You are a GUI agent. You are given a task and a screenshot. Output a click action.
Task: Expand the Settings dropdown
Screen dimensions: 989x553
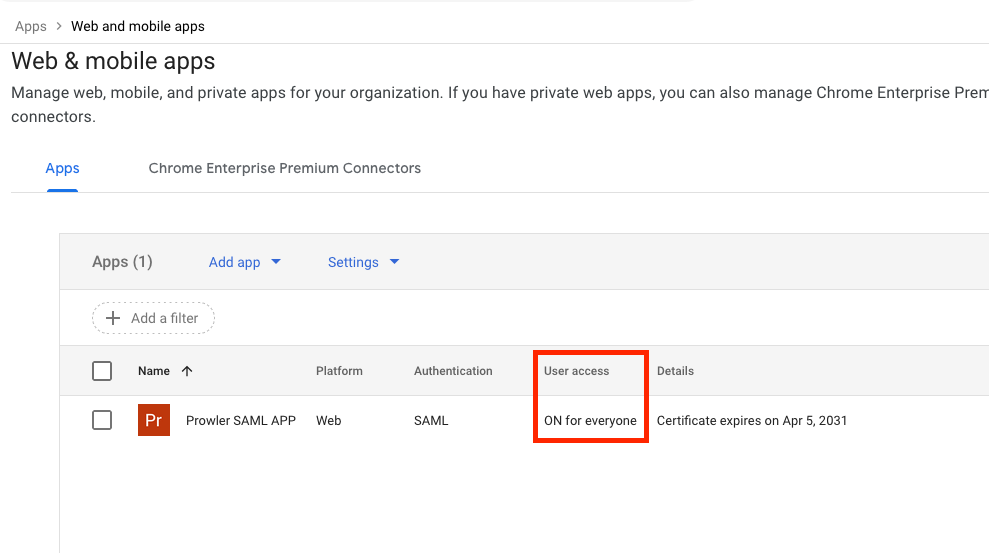(x=363, y=262)
